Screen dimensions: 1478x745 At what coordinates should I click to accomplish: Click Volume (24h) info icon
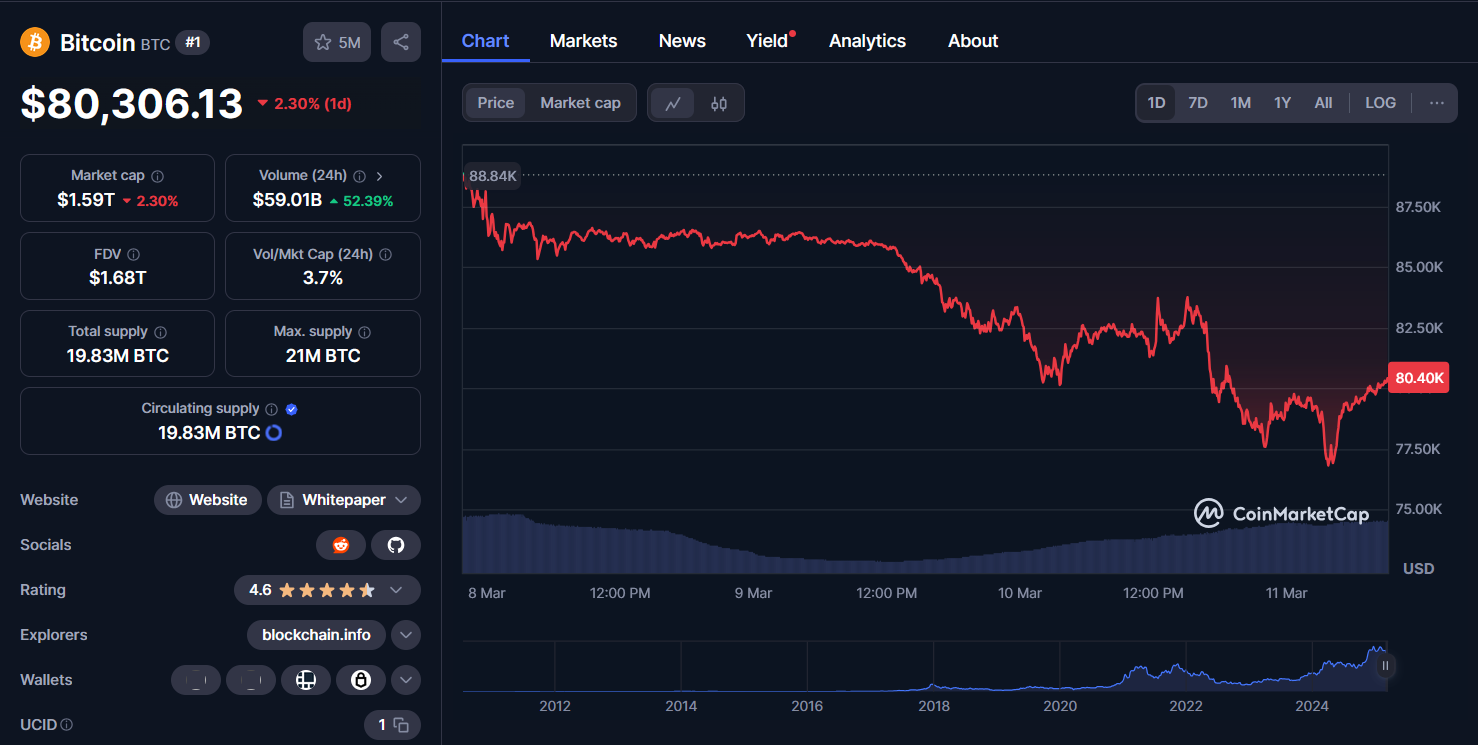tap(359, 176)
